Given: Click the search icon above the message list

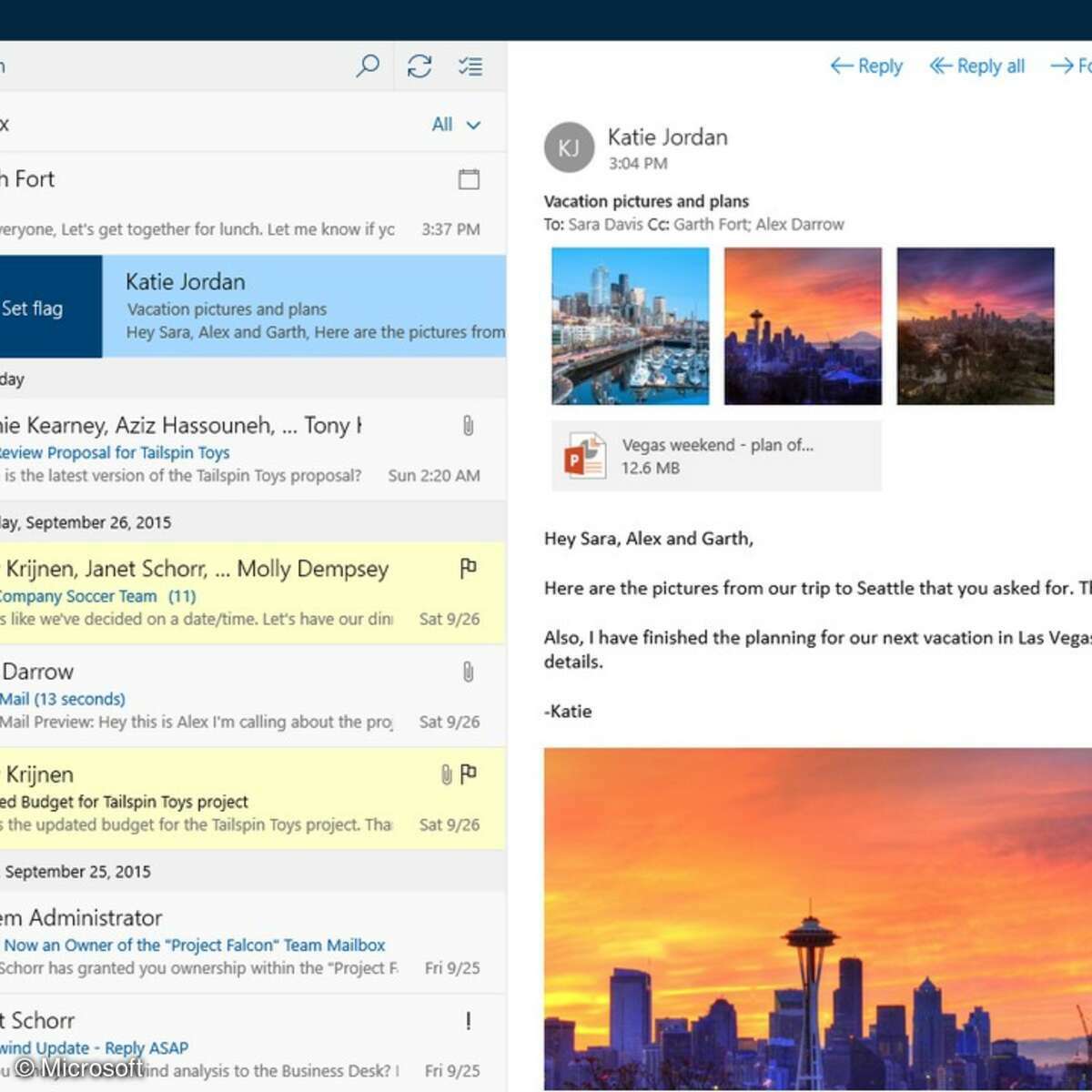Looking at the screenshot, I should click(x=367, y=66).
